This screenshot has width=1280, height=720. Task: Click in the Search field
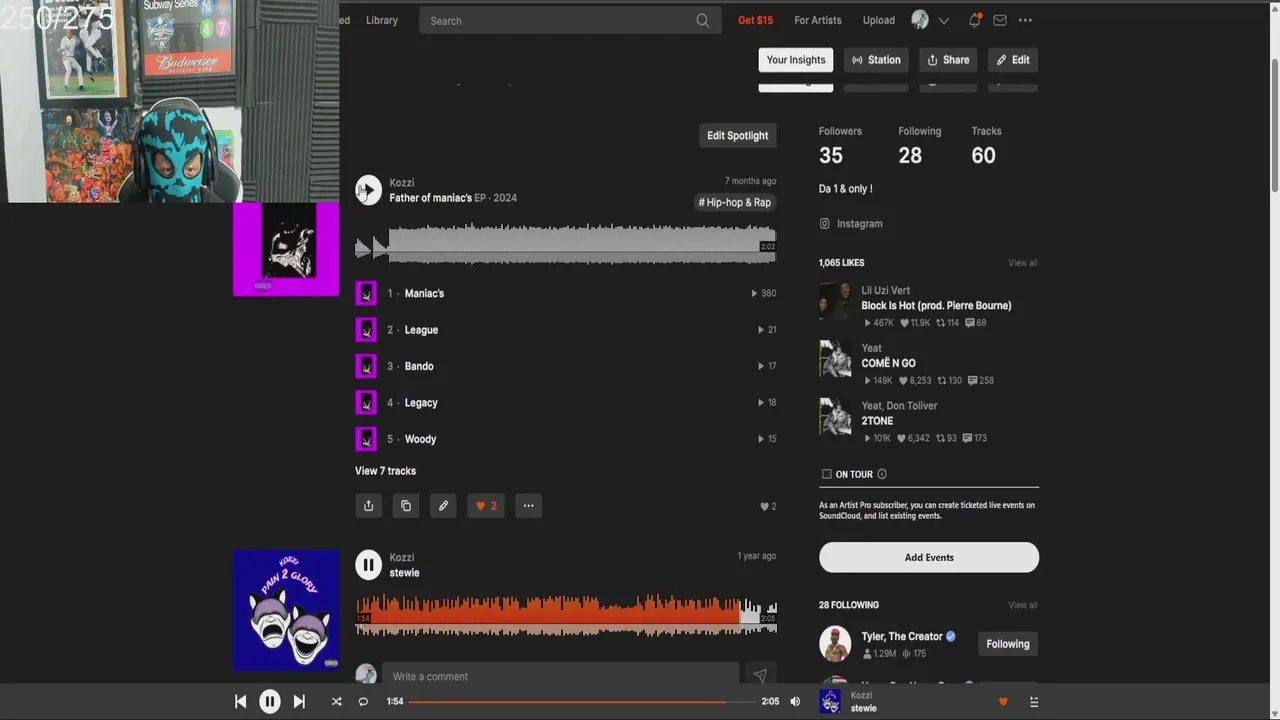(570, 20)
